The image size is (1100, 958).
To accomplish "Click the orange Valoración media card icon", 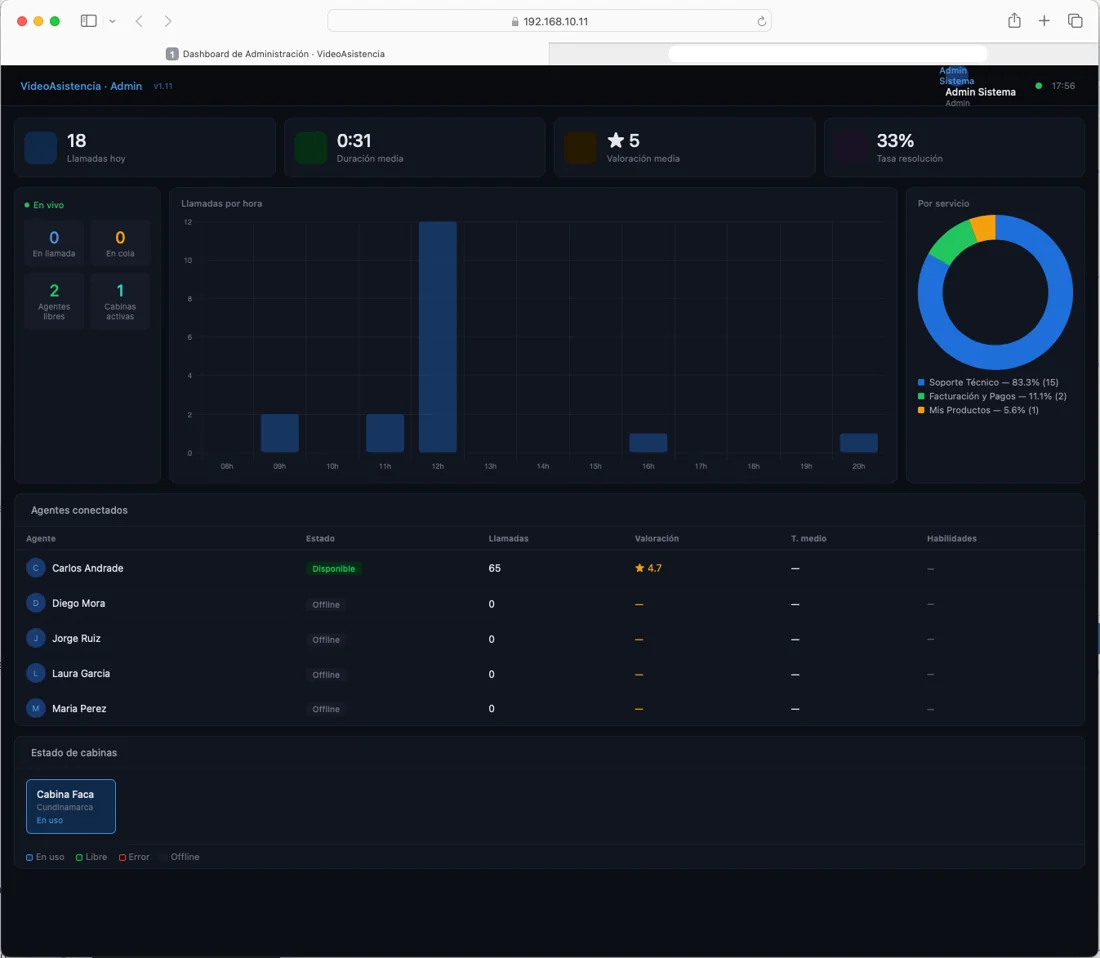I will pyautogui.click(x=581, y=148).
